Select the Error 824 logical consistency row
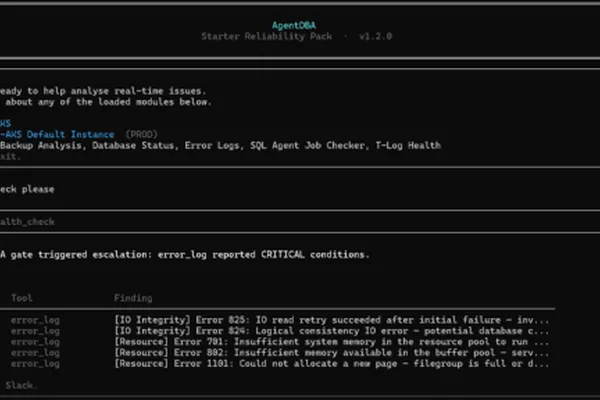 pyautogui.click(x=280, y=331)
